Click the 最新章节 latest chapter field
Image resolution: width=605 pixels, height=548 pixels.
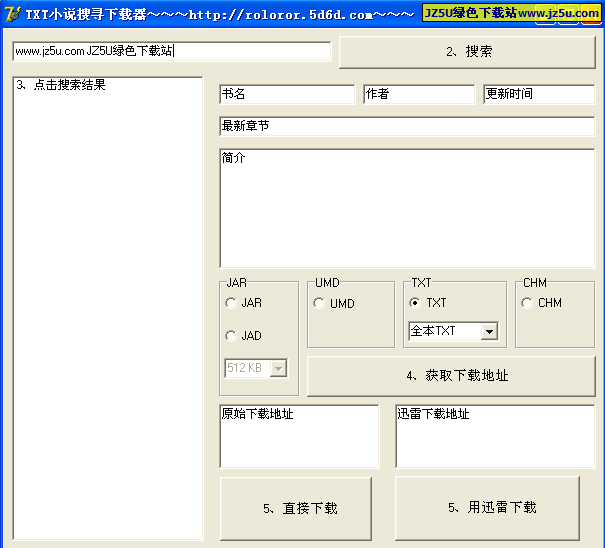(407, 126)
